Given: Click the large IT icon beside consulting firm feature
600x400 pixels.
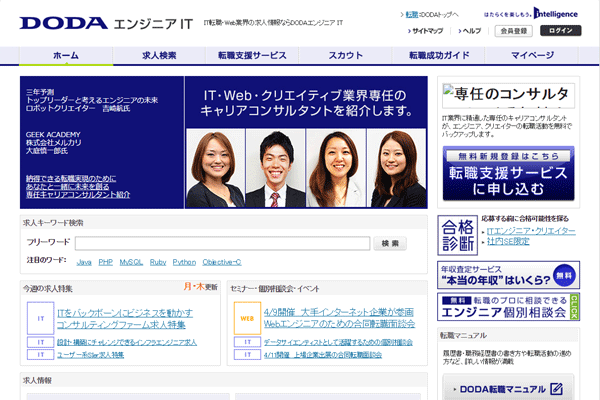Looking at the screenshot, I should (41, 318).
